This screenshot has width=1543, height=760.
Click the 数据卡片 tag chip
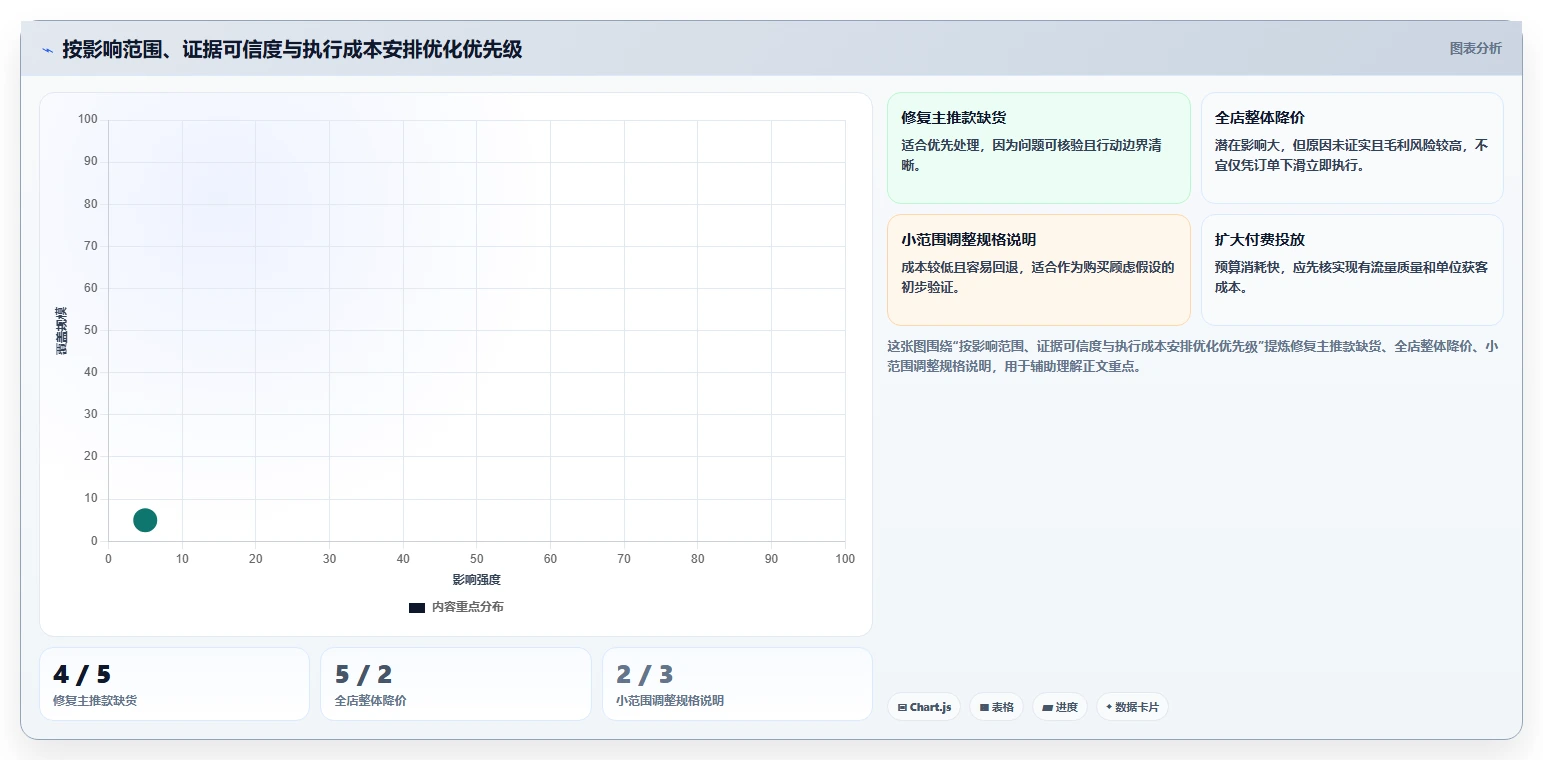click(x=1132, y=707)
